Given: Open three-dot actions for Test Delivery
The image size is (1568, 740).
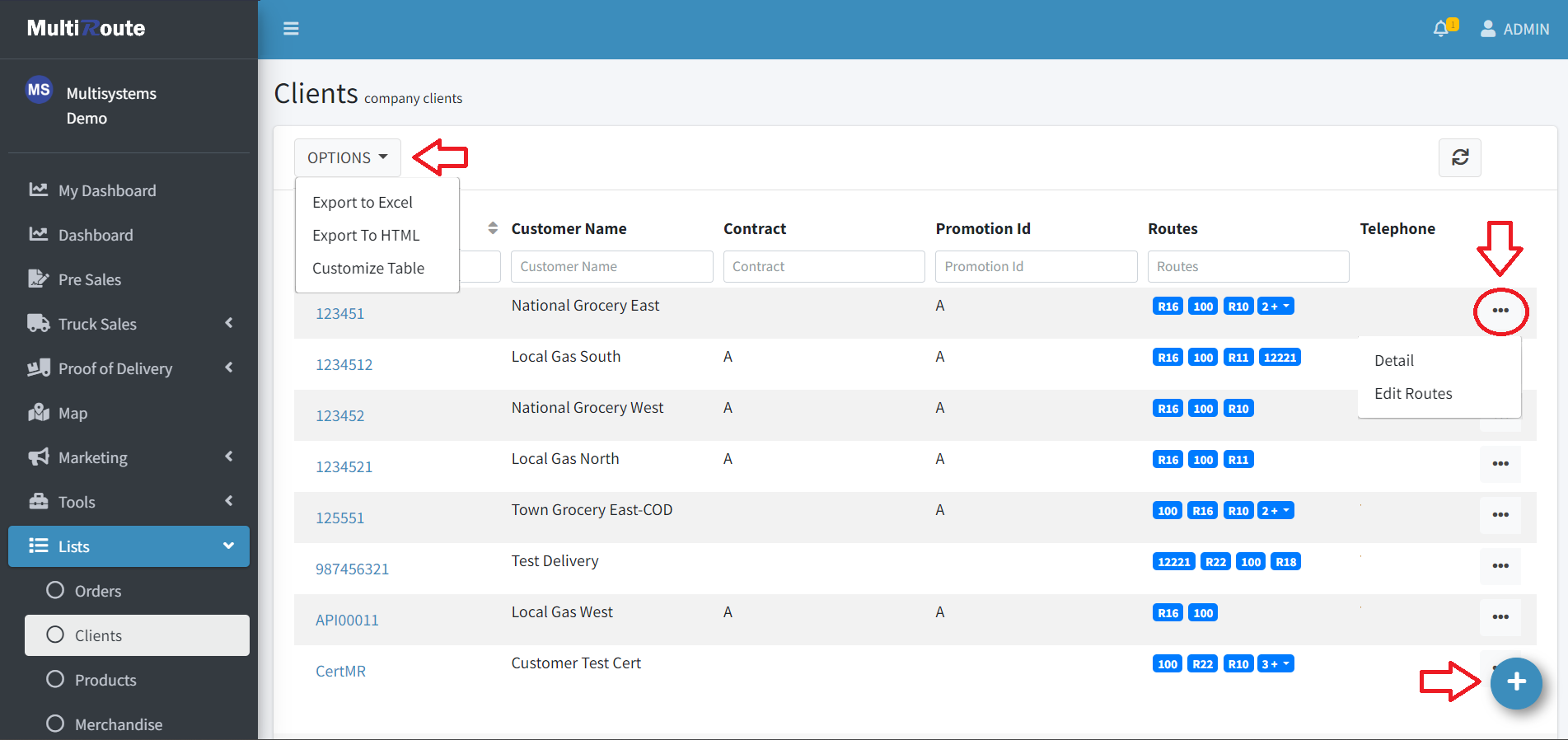Looking at the screenshot, I should point(1500,566).
